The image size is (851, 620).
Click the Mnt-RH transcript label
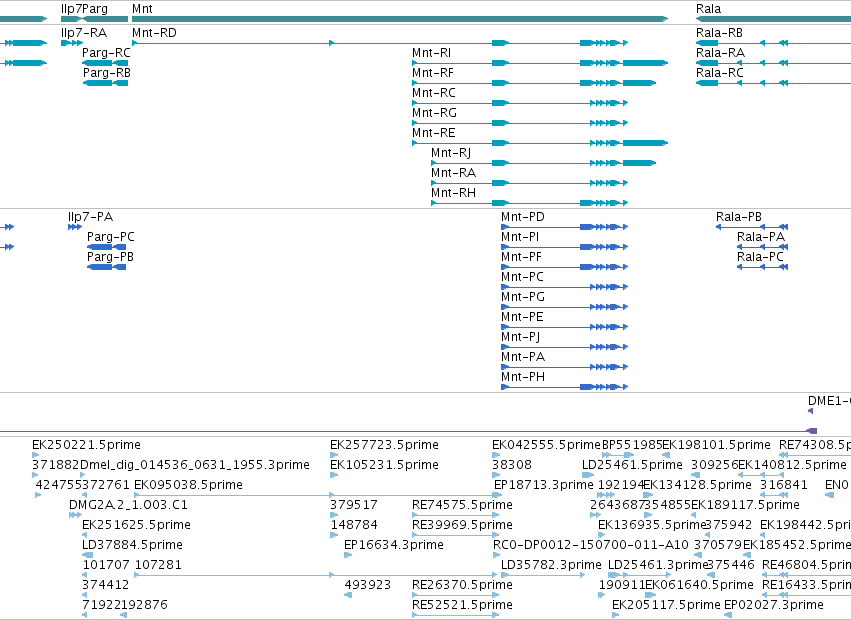[x=454, y=193]
